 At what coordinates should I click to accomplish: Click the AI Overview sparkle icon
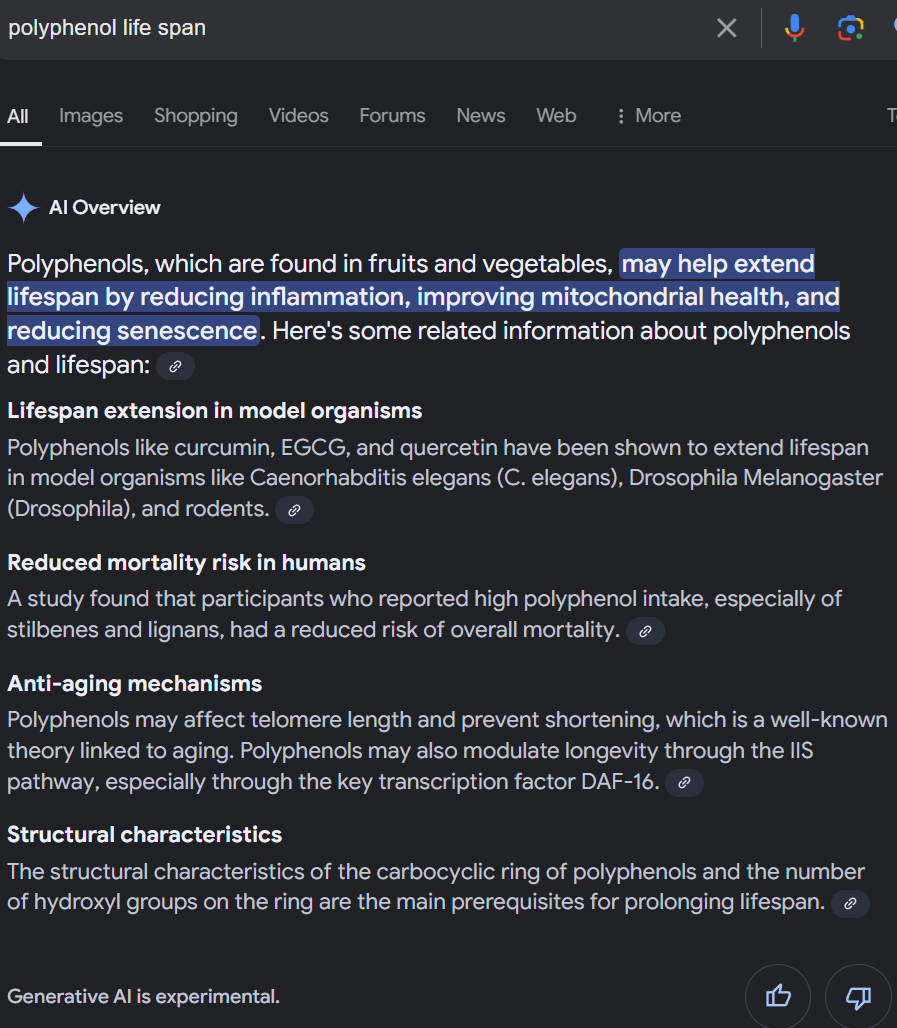click(x=24, y=207)
